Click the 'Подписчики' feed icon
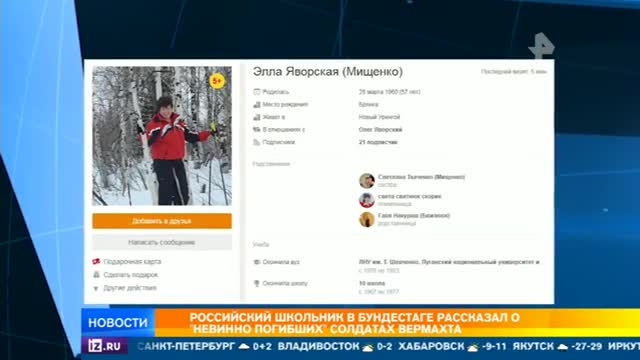Image resolution: width=640 pixels, height=360 pixels. (x=257, y=142)
